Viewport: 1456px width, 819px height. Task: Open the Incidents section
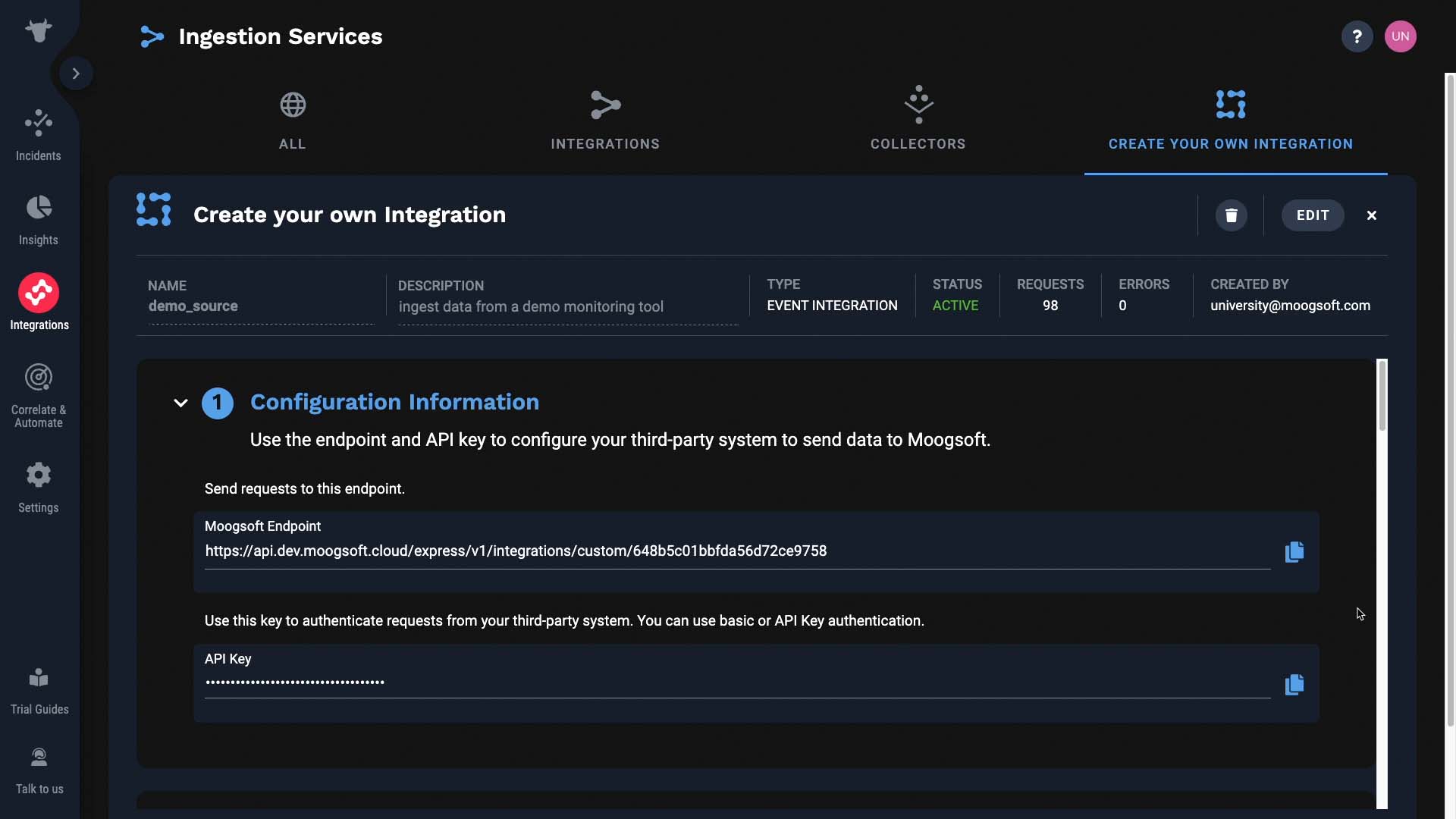(39, 135)
